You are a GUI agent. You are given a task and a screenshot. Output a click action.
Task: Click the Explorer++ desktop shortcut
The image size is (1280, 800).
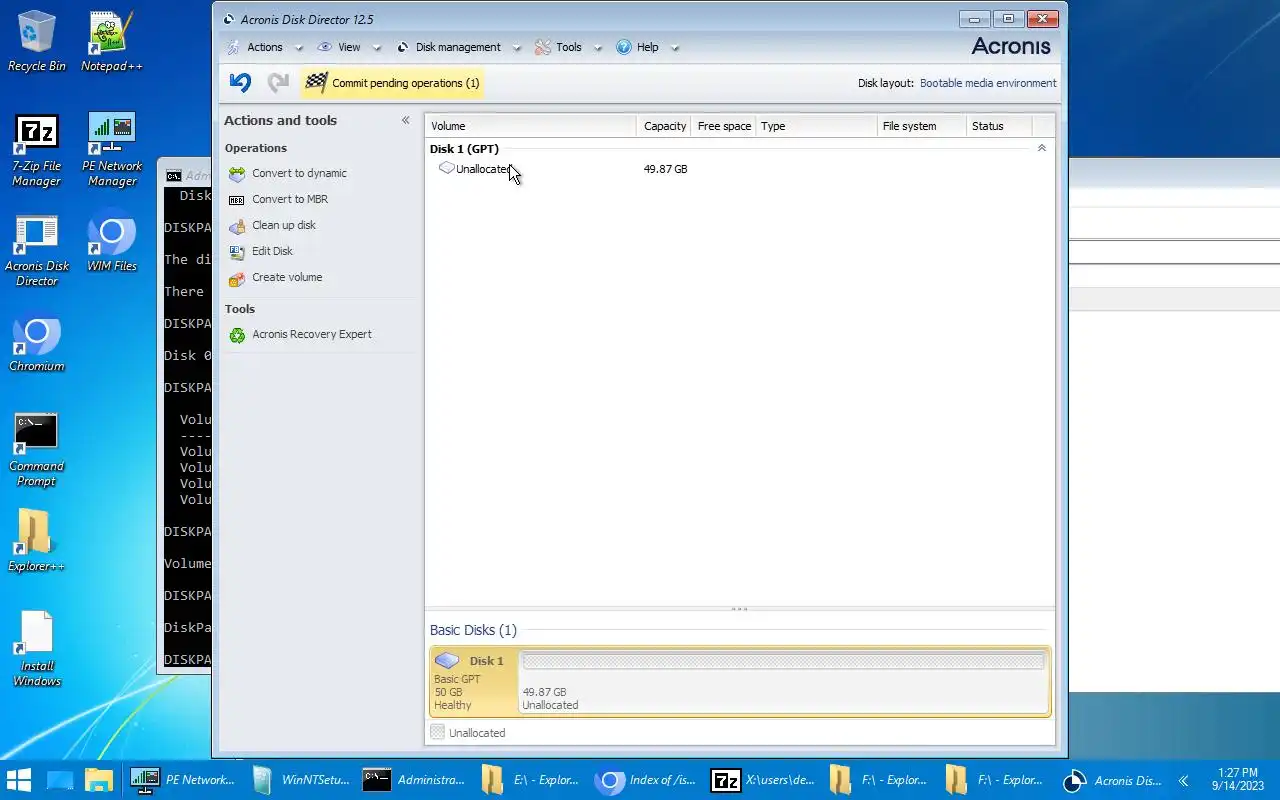[x=37, y=541]
